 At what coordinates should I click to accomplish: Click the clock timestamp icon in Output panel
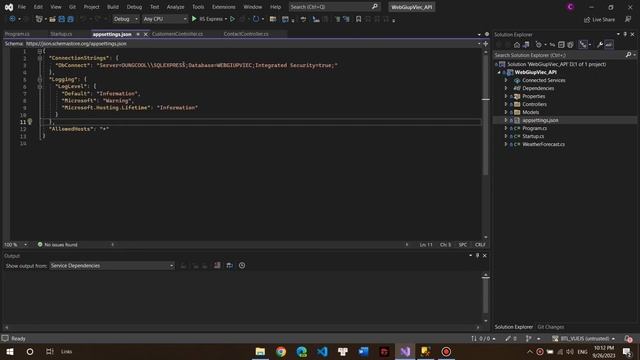242,265
